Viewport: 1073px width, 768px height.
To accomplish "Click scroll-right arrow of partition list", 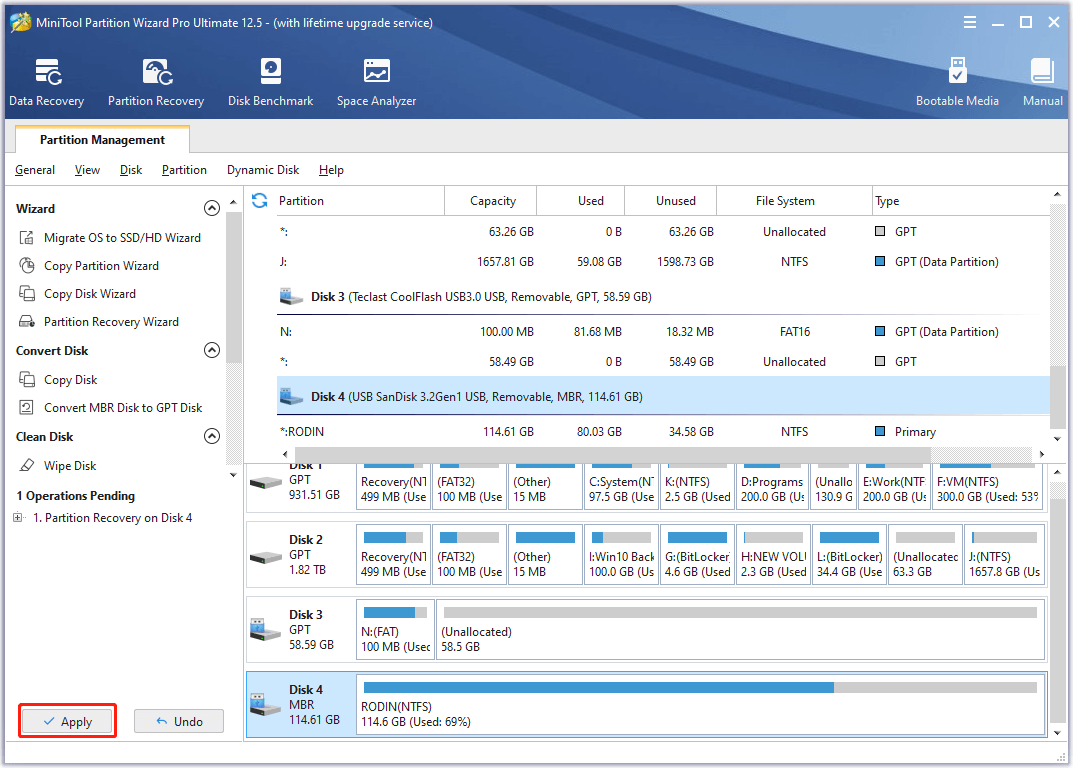I will [1042, 454].
